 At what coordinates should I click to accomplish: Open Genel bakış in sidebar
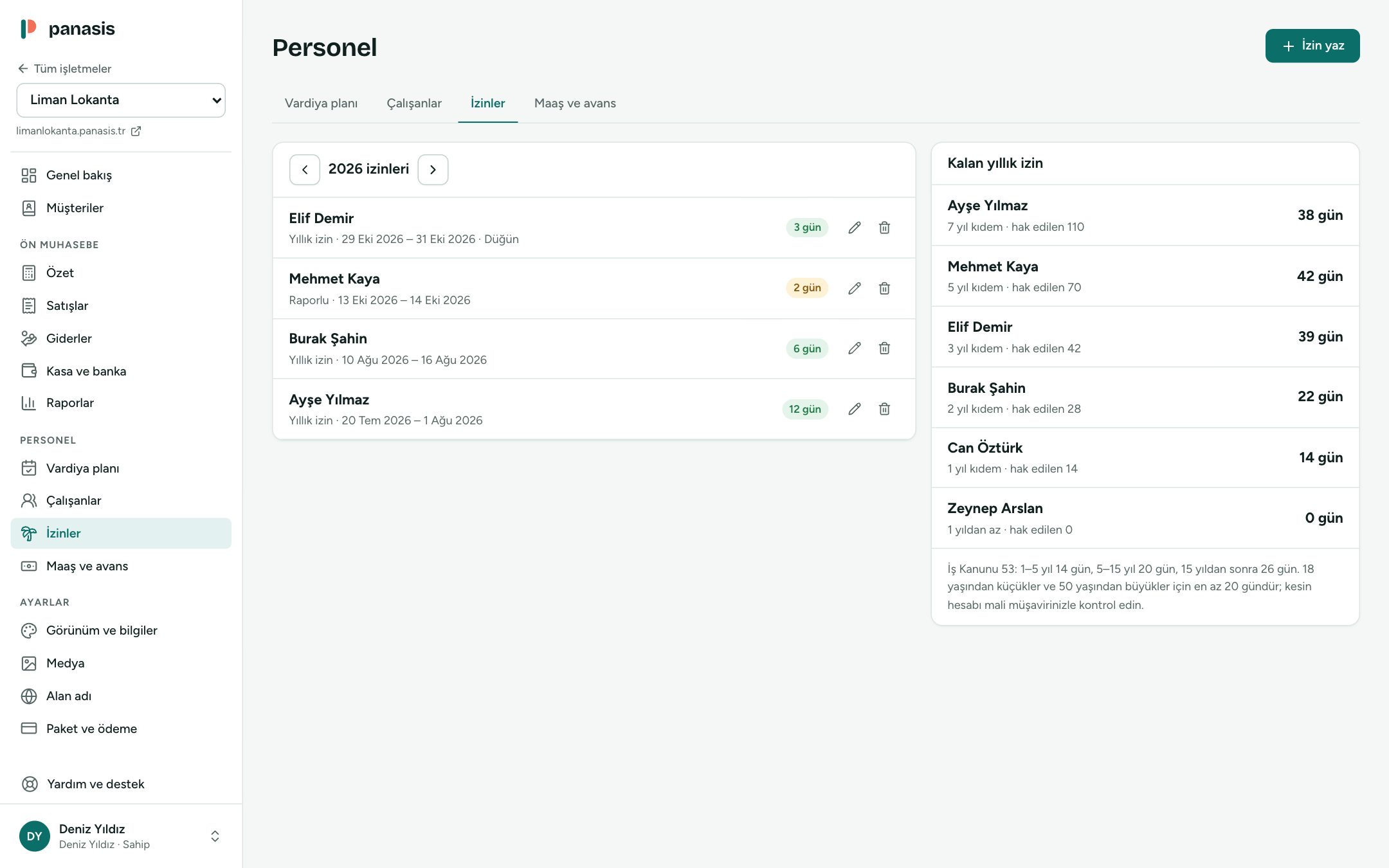point(121,176)
